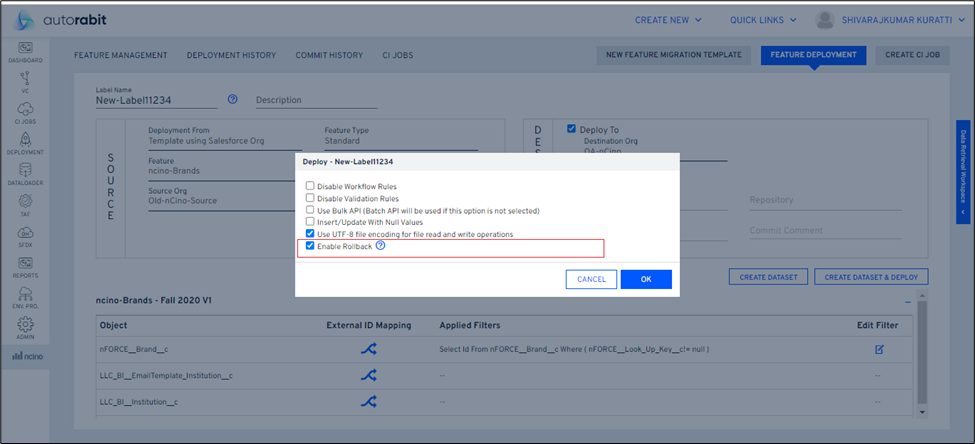Viewport: 975px width, 444px height.
Task: Cancel the Deploy dialog
Action: (x=591, y=279)
